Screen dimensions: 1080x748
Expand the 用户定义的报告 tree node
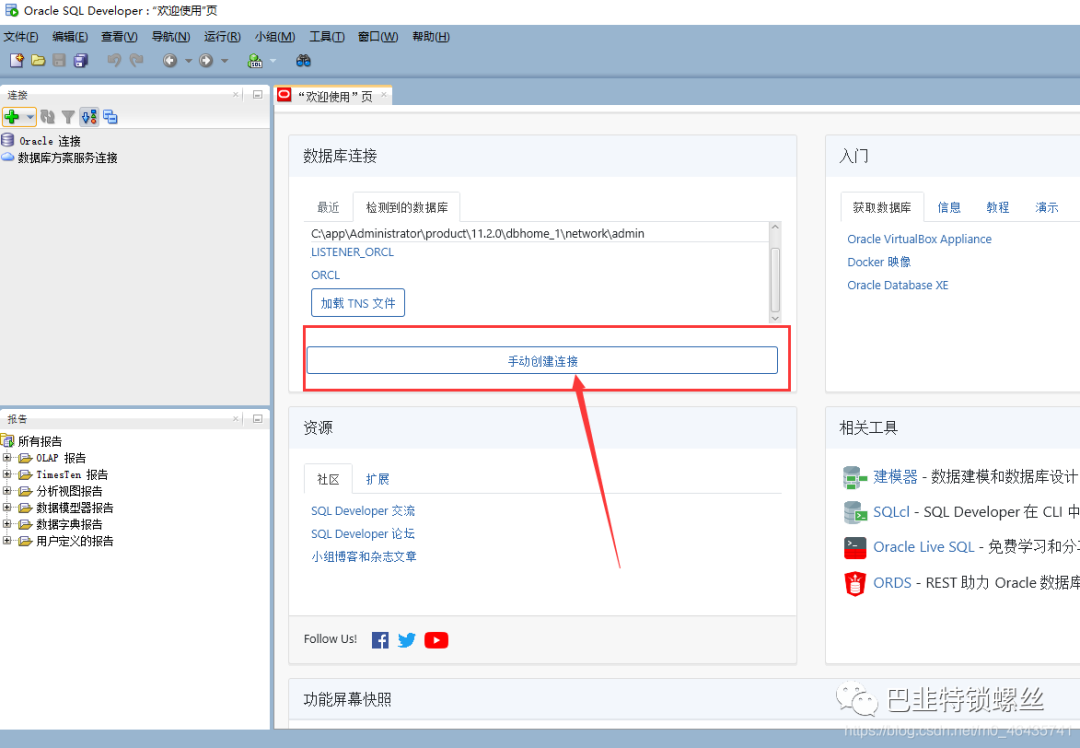coord(7,540)
